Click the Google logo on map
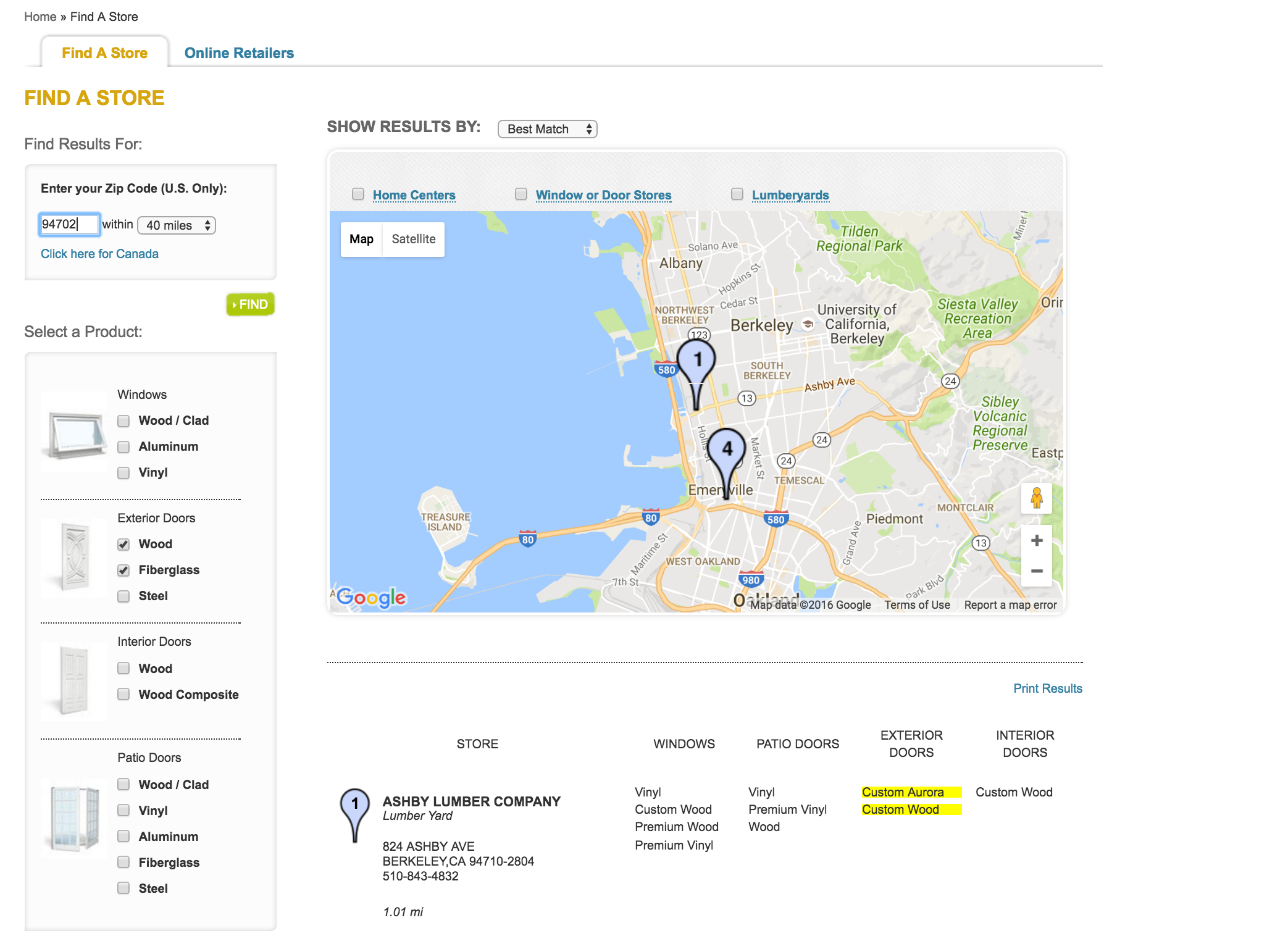 click(372, 597)
